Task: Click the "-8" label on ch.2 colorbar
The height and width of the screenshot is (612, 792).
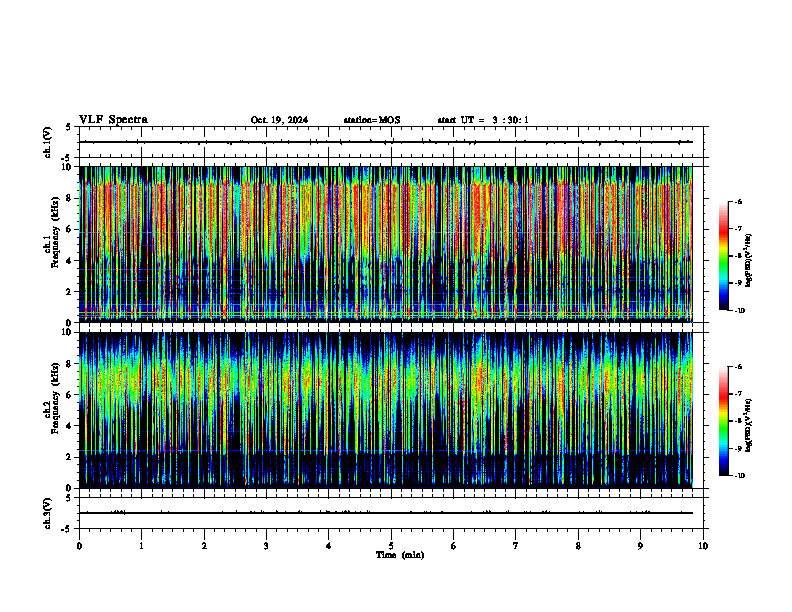Action: (x=738, y=421)
